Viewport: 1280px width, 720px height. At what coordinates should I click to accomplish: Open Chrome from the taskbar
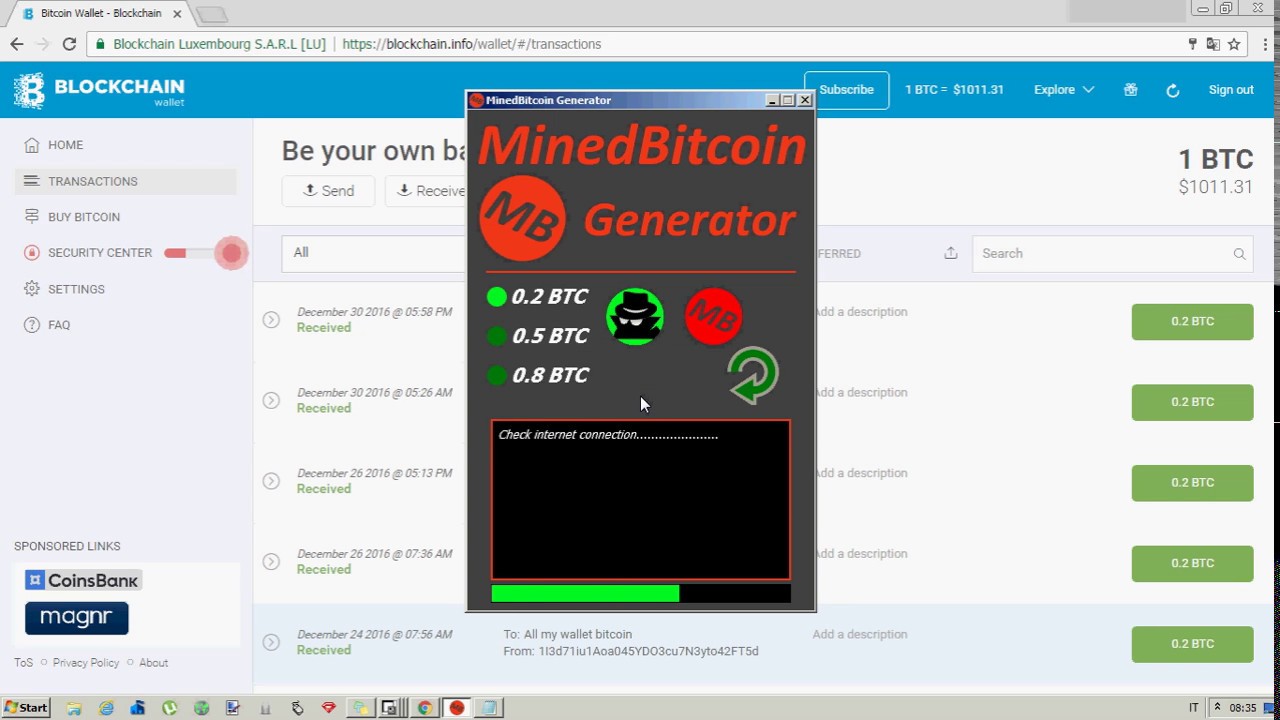(x=424, y=708)
